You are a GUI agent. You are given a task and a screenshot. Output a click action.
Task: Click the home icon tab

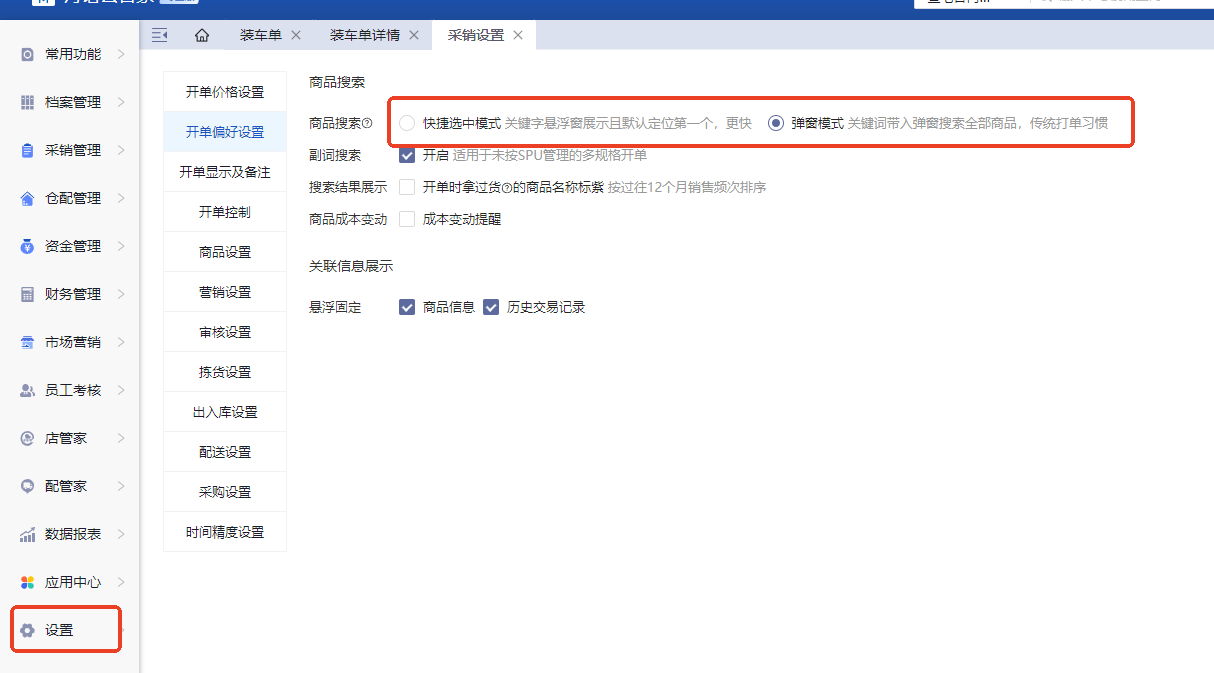202,35
